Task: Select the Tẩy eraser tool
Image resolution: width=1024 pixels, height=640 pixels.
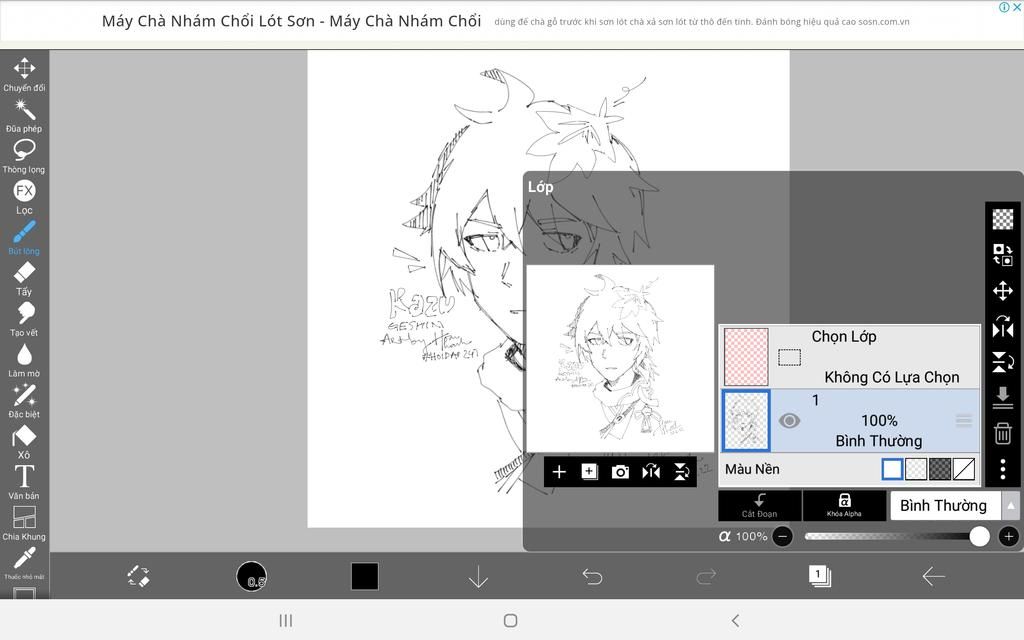Action: 24,278
